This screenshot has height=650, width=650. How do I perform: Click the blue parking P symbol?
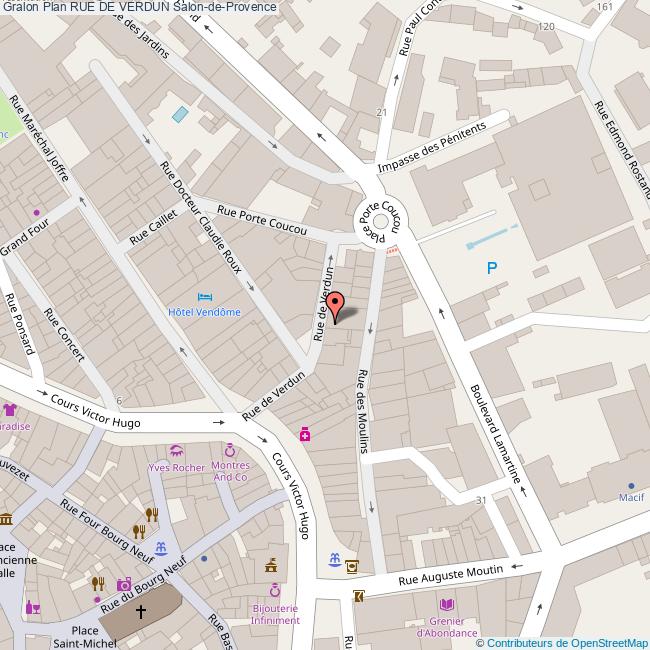point(491,268)
